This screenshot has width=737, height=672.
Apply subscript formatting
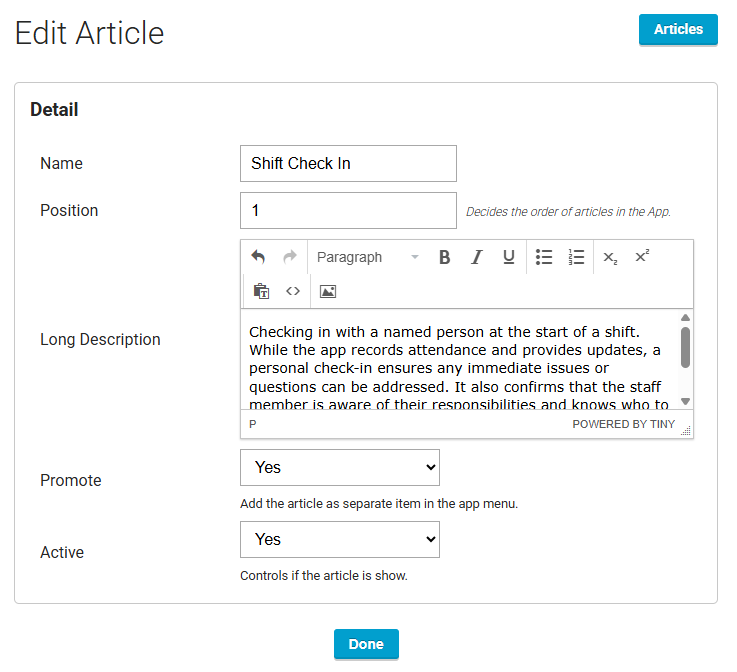pyautogui.click(x=610, y=257)
